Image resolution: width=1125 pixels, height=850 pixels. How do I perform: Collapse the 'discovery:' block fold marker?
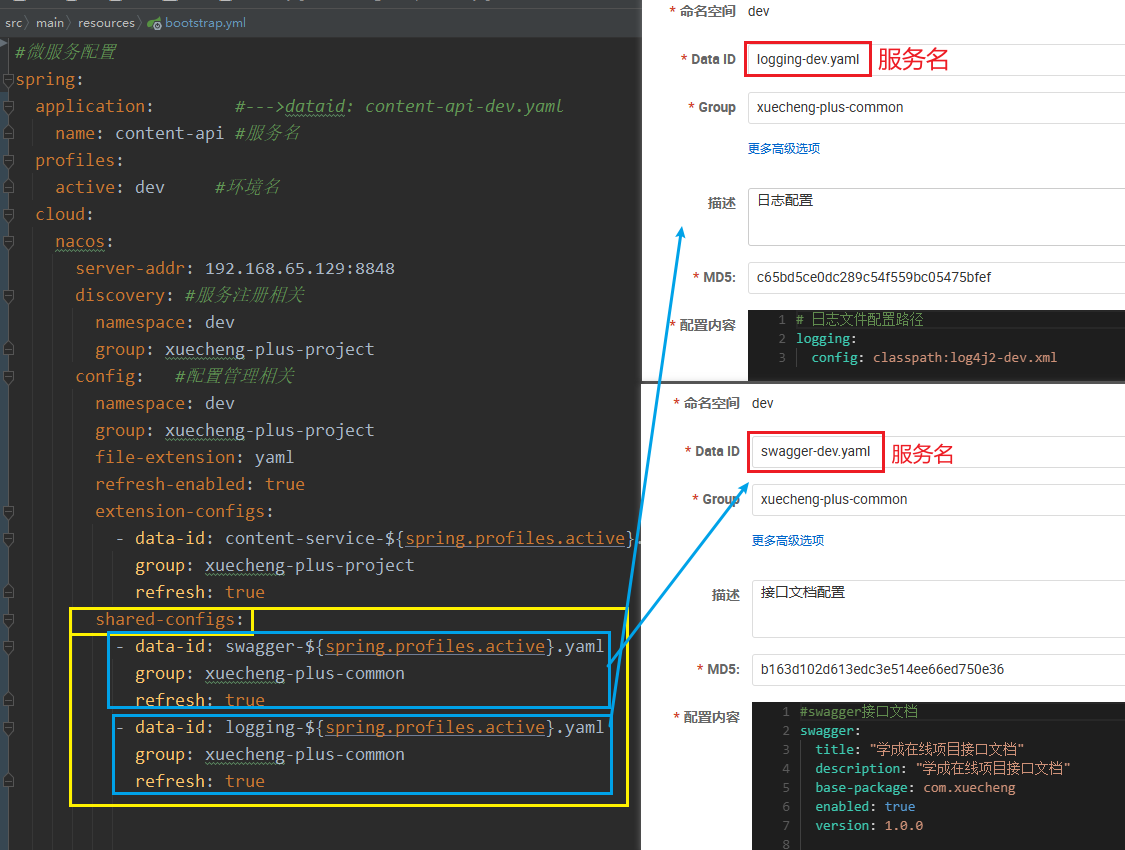pyautogui.click(x=9, y=296)
